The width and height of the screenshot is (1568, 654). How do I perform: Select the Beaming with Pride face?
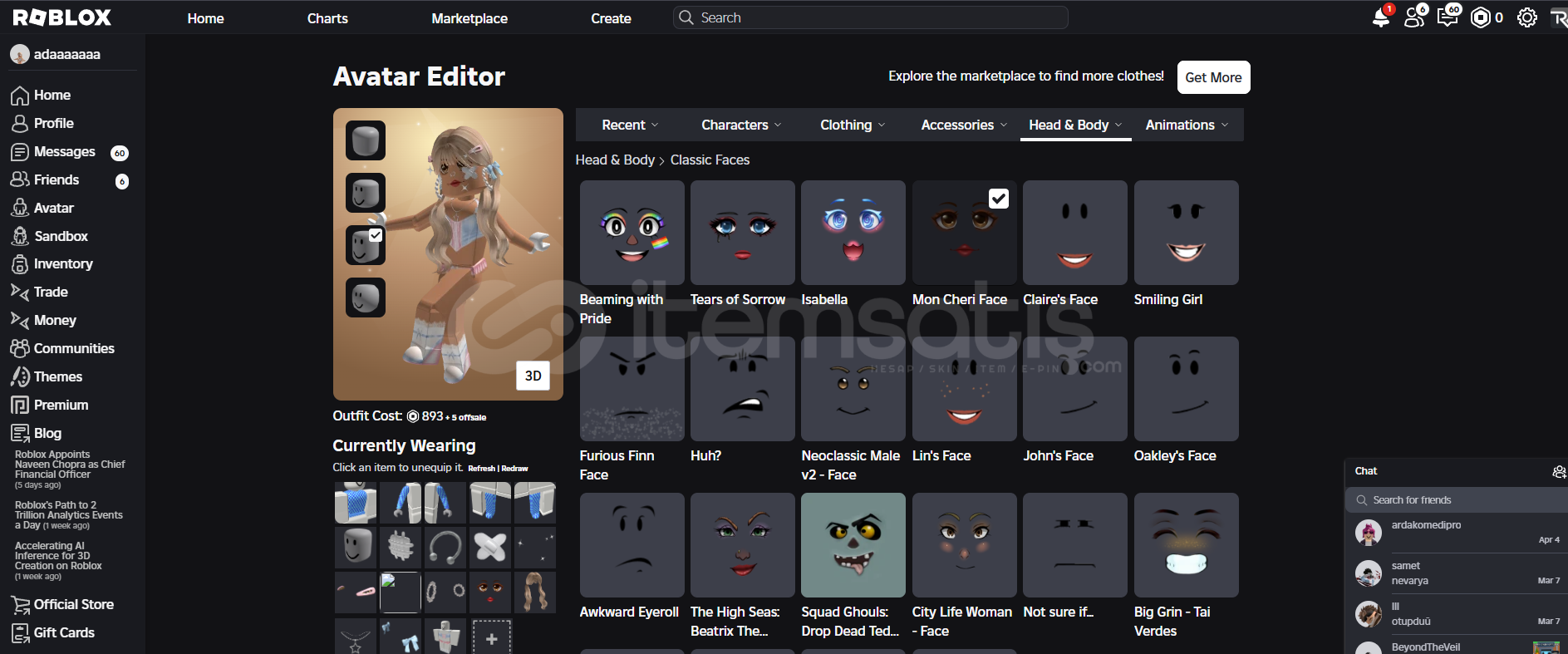[632, 233]
